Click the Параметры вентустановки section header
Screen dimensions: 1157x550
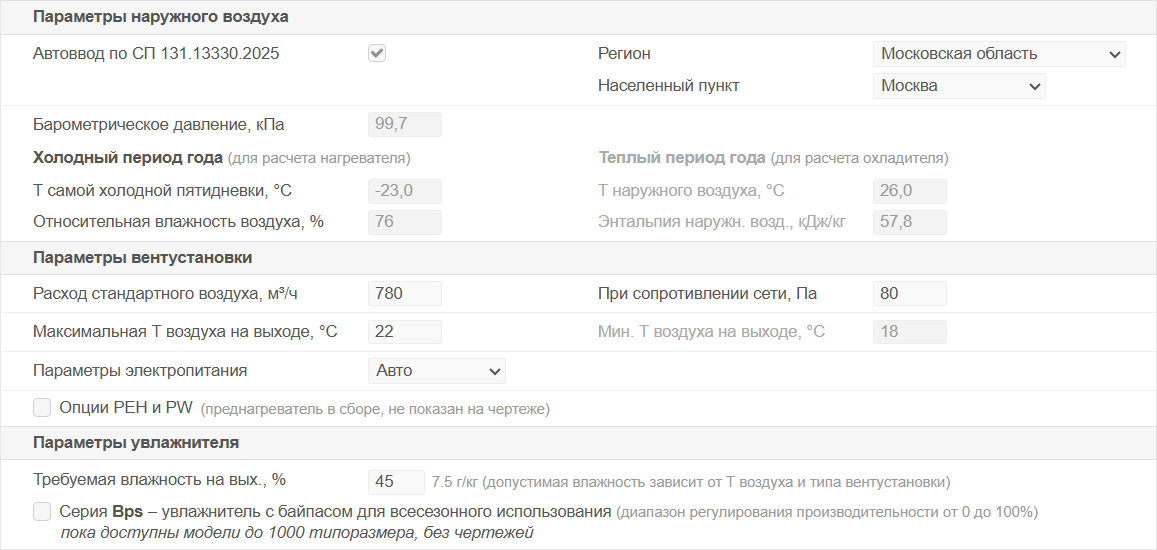click(142, 258)
